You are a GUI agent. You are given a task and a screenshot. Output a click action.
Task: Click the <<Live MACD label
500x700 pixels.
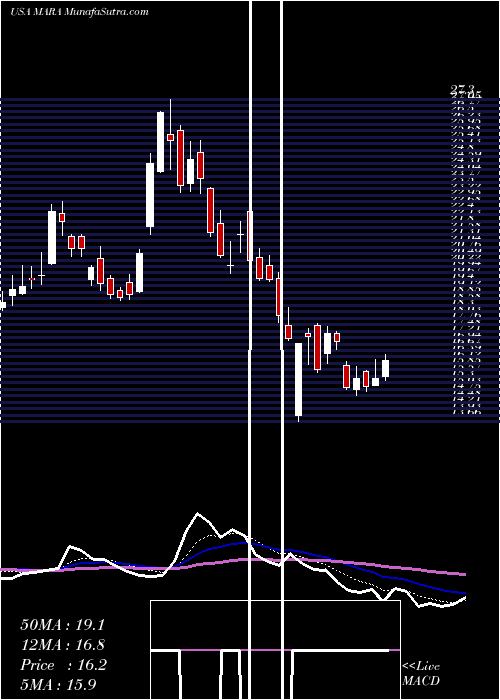(421, 673)
